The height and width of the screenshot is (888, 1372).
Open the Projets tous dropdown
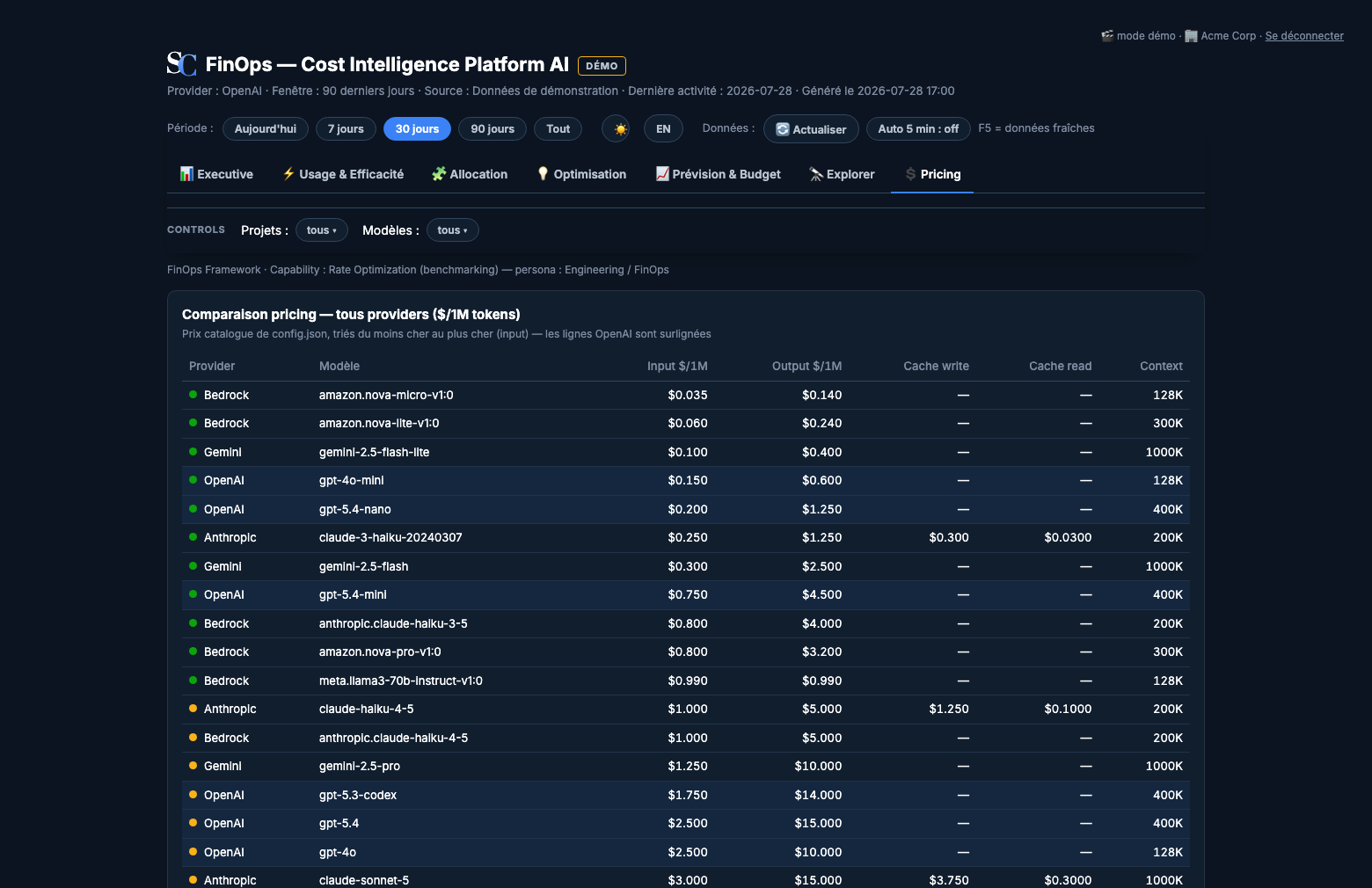point(322,230)
